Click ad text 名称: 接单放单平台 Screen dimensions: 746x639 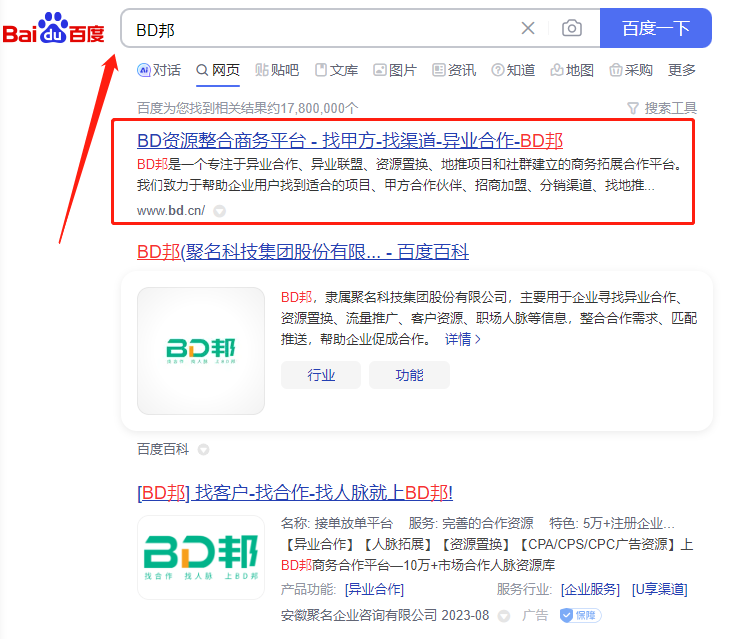coord(337,524)
